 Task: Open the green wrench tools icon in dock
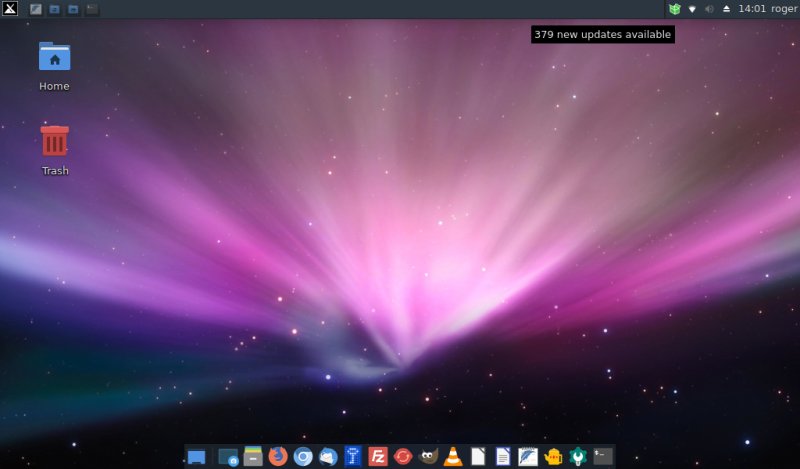578,456
